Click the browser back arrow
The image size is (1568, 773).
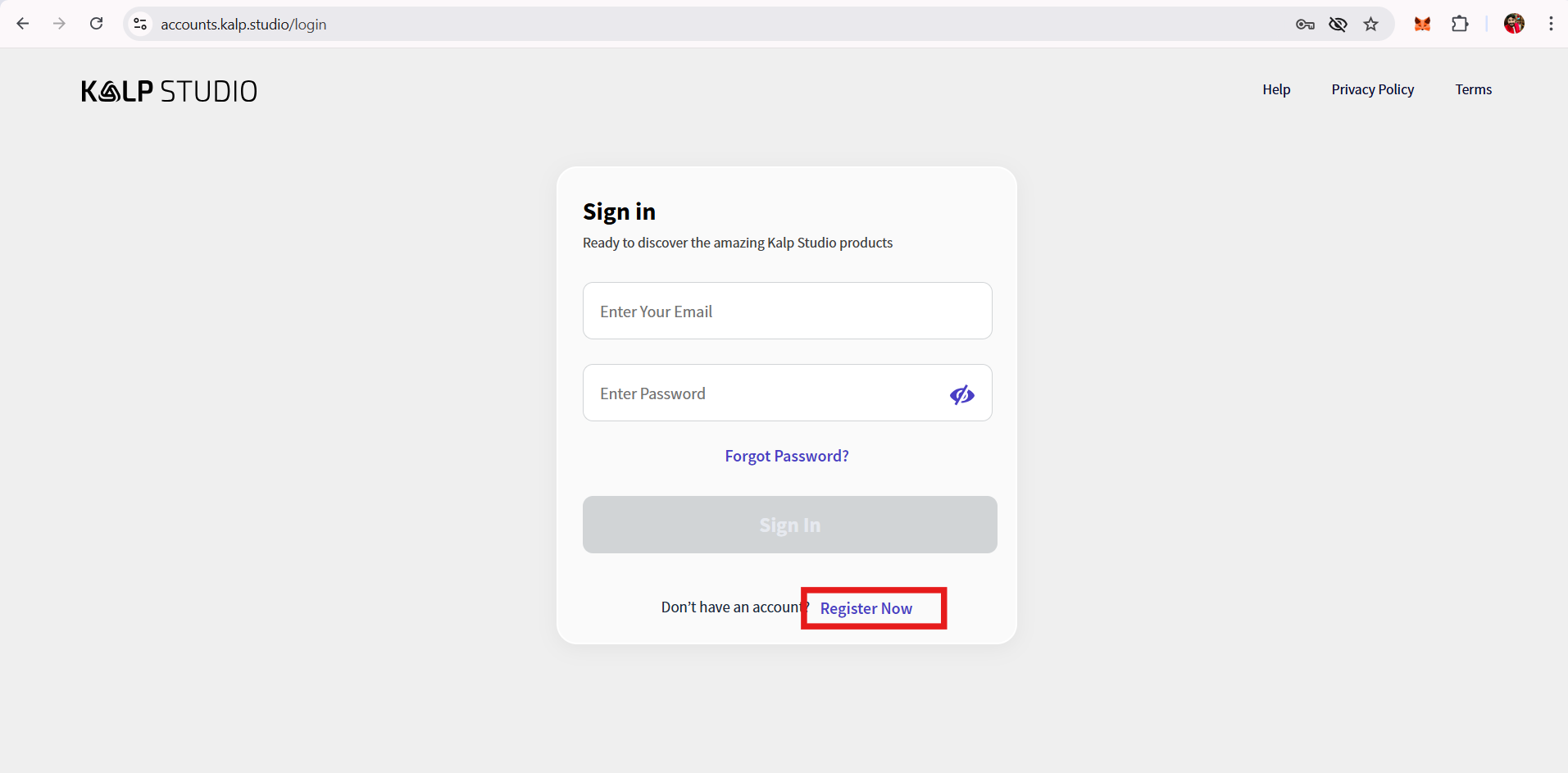click(x=23, y=24)
